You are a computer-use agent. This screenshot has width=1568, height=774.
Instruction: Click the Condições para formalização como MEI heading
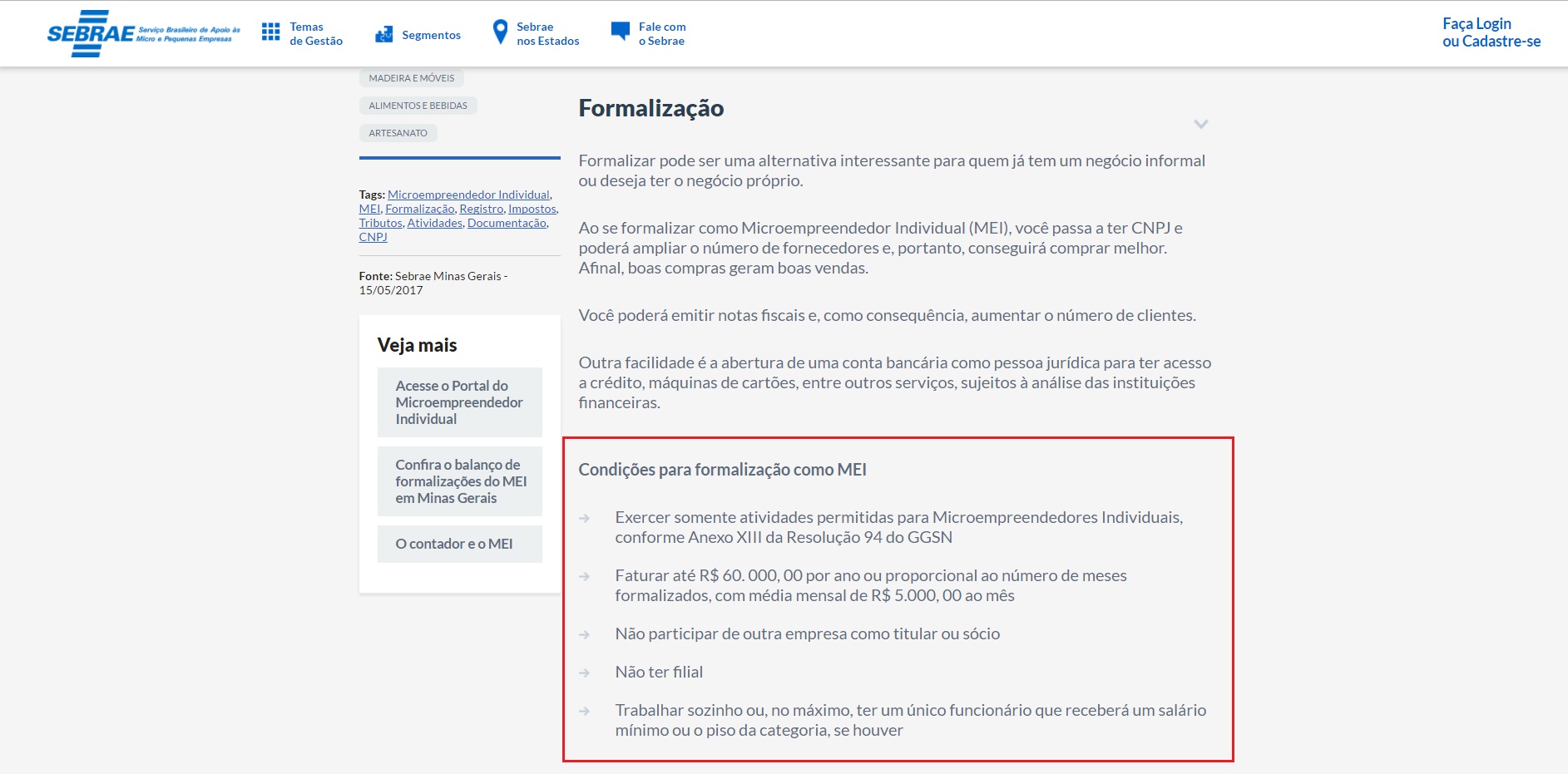pos(723,470)
